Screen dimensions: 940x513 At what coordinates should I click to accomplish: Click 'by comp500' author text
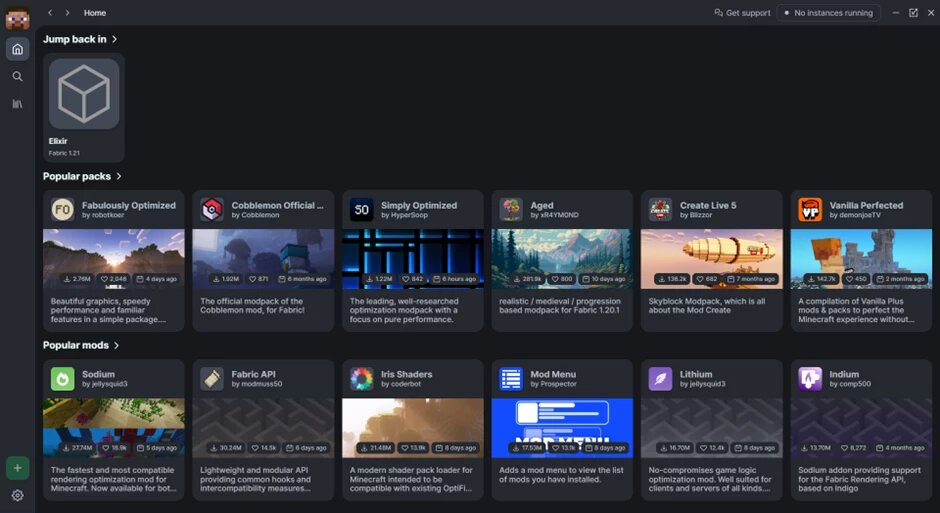850,384
